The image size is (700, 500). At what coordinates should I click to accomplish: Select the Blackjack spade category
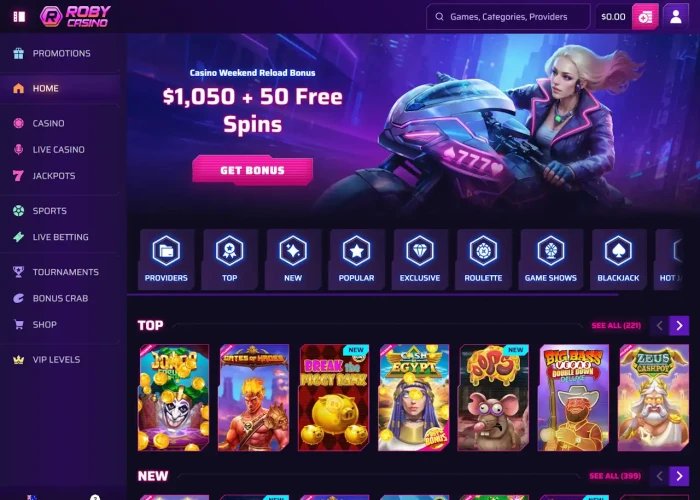click(618, 259)
